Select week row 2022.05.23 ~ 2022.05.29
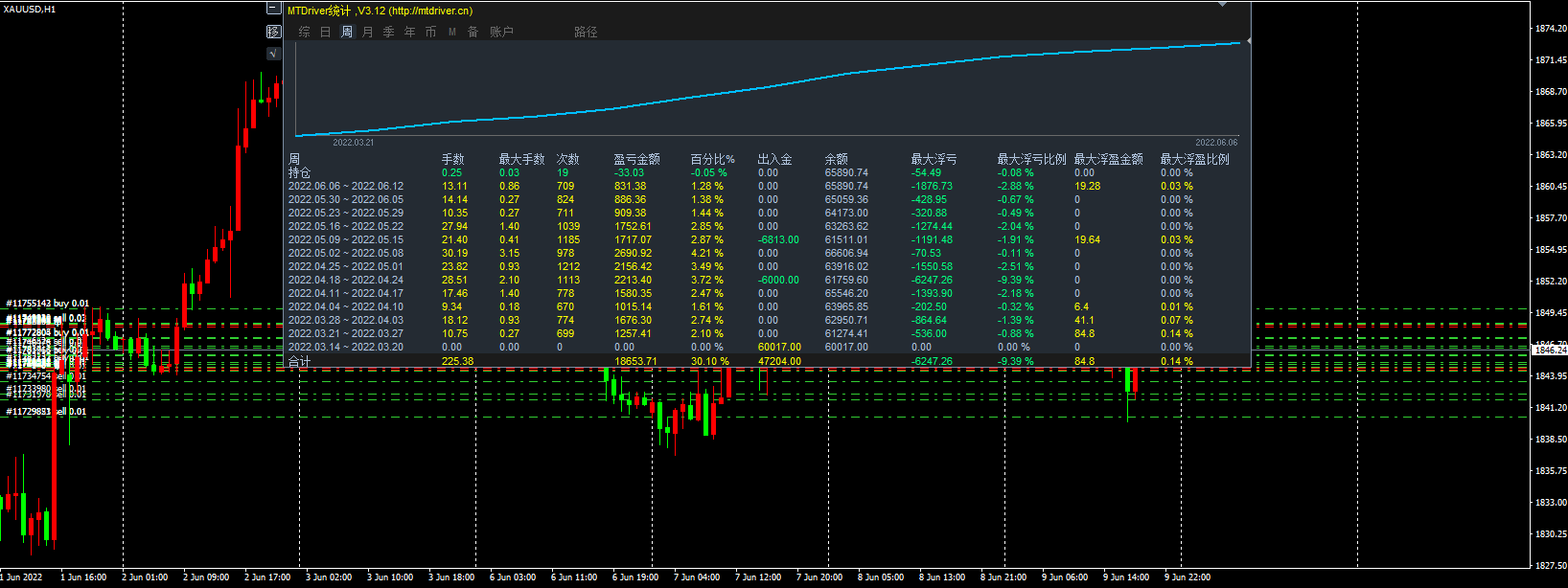The image size is (1568, 588). click(x=346, y=213)
